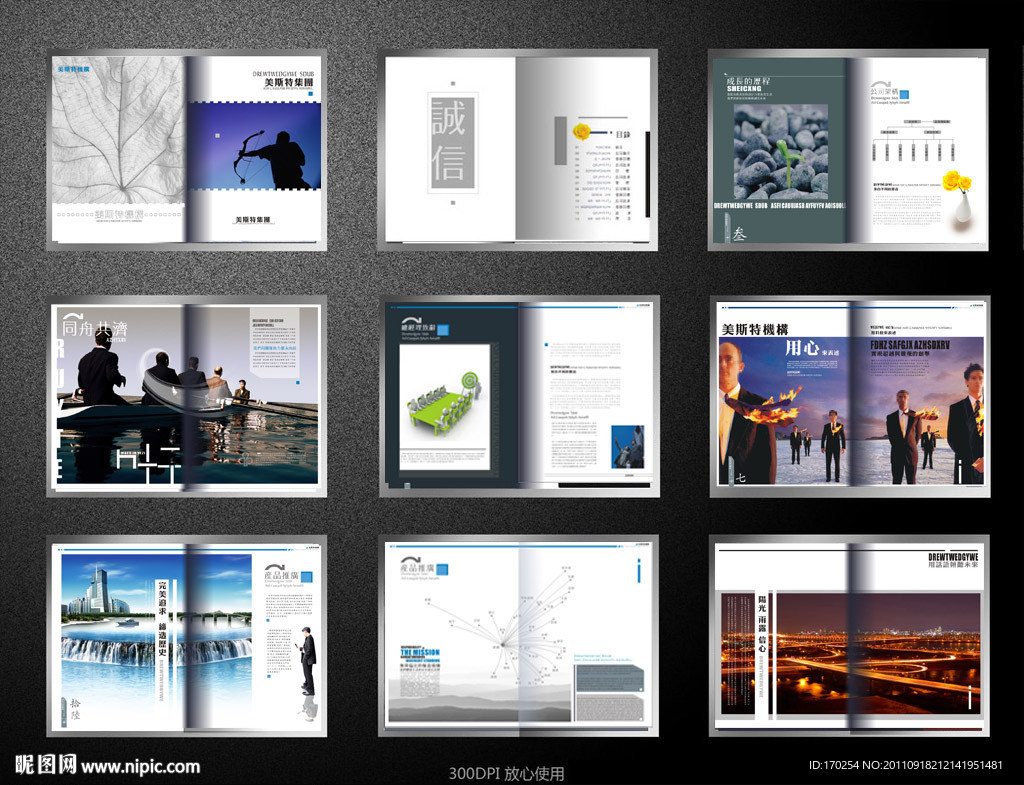The image size is (1024, 785).
Task: Click the yellow rose beside 目錄
Action: coord(581,131)
